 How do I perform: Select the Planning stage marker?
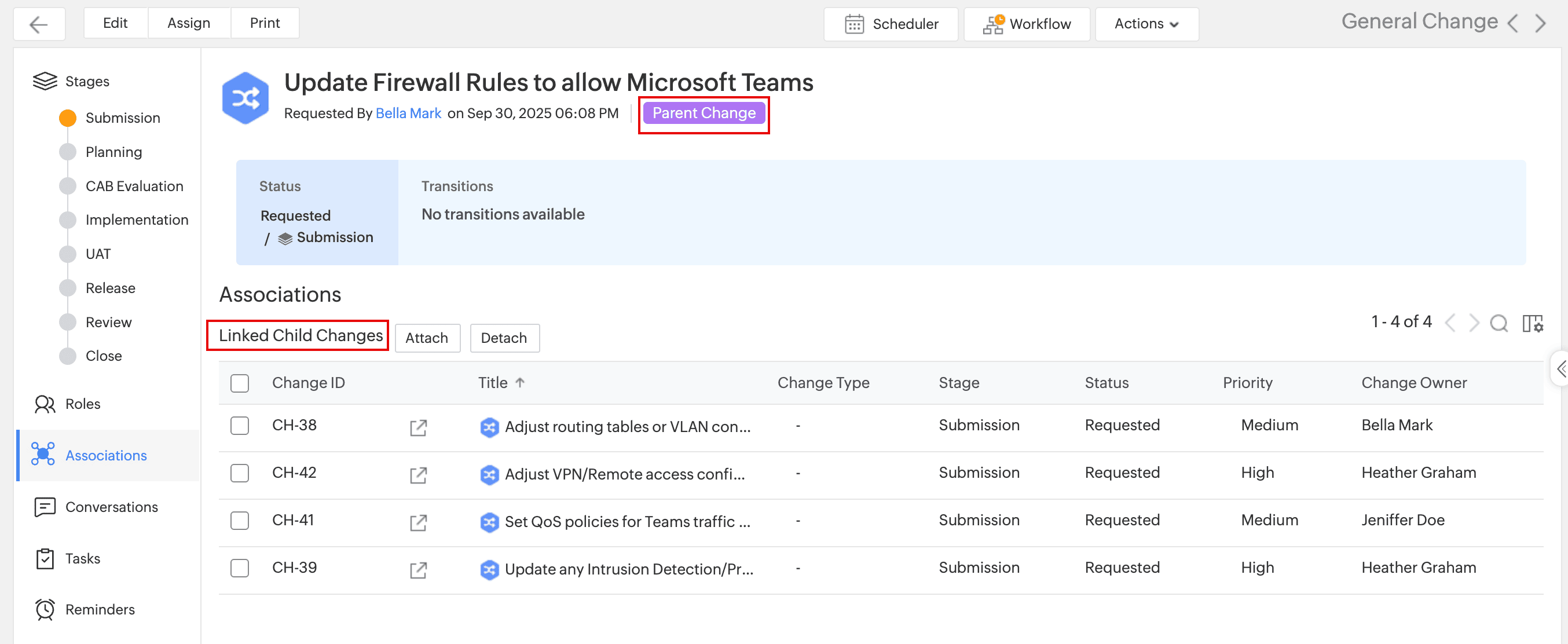(68, 152)
